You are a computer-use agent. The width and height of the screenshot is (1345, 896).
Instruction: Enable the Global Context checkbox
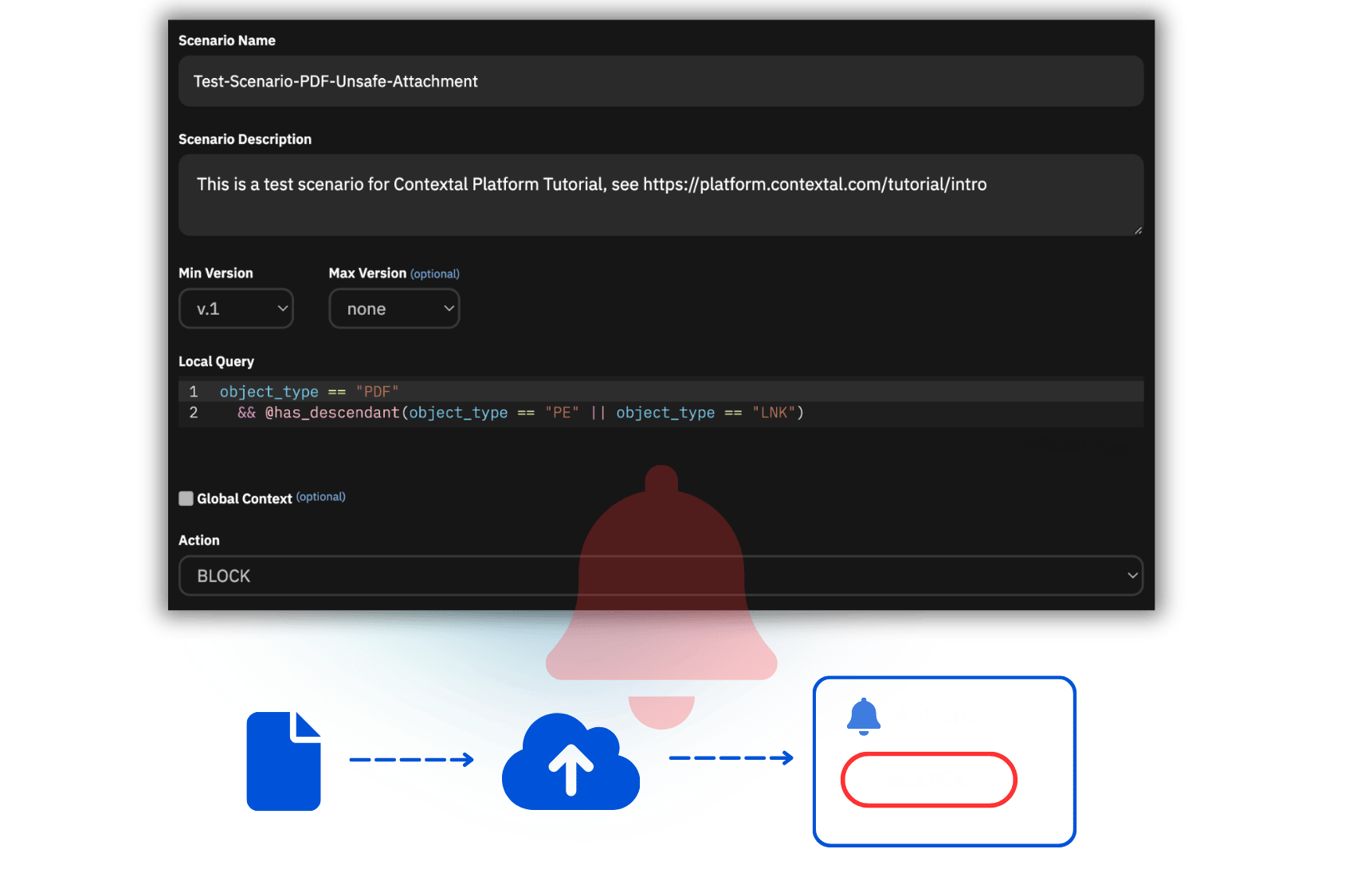pyautogui.click(x=186, y=499)
